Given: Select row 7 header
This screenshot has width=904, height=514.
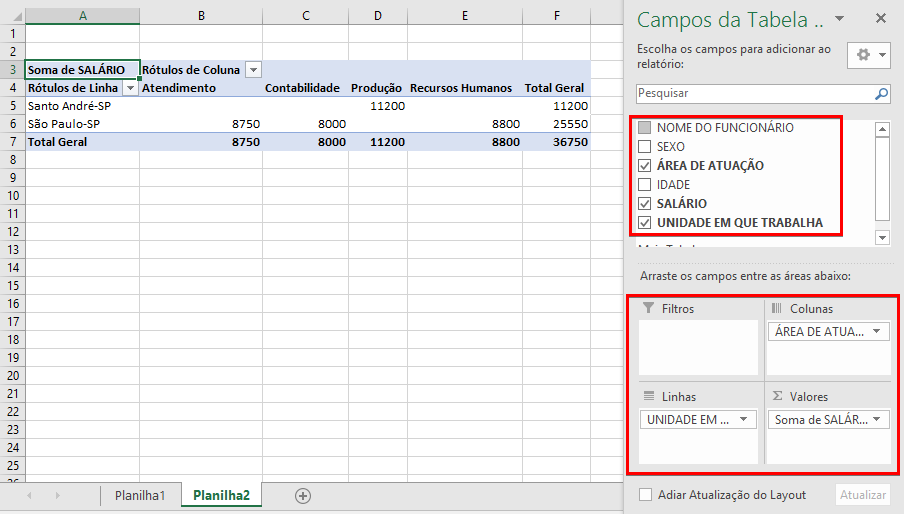Looking at the screenshot, I should [13, 142].
